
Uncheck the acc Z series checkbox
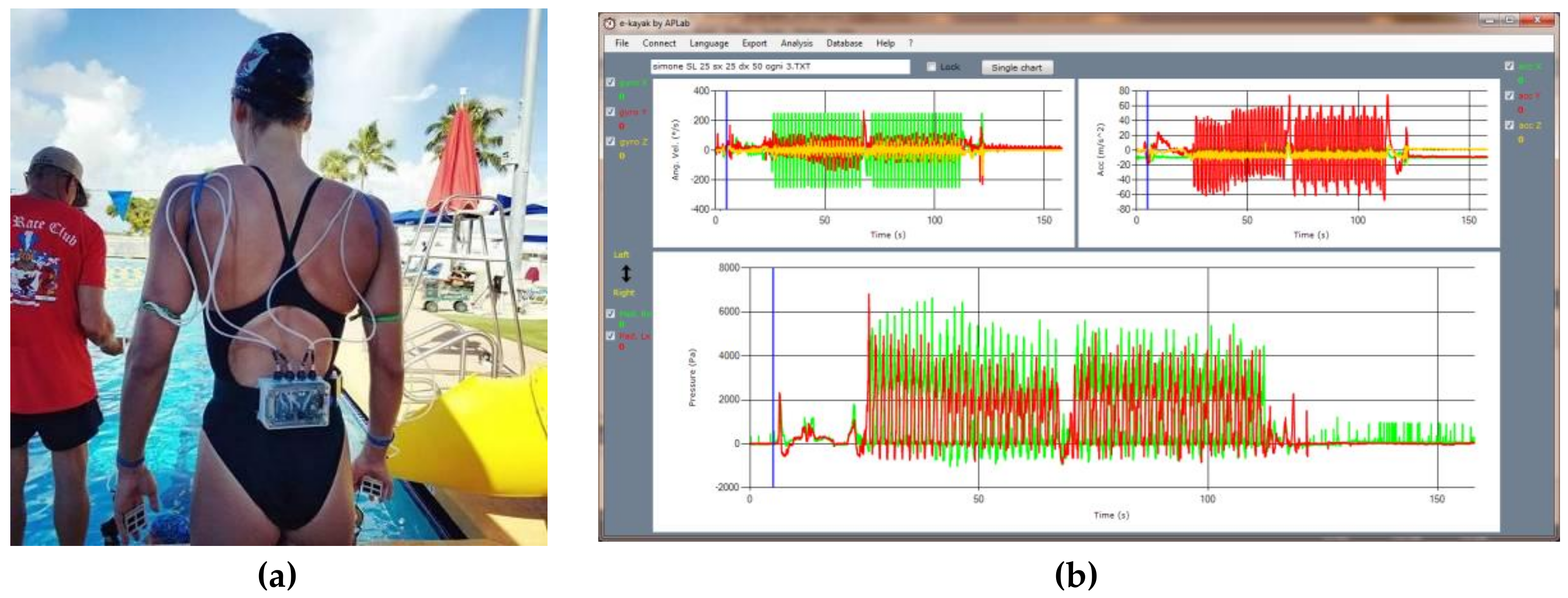[1509, 125]
